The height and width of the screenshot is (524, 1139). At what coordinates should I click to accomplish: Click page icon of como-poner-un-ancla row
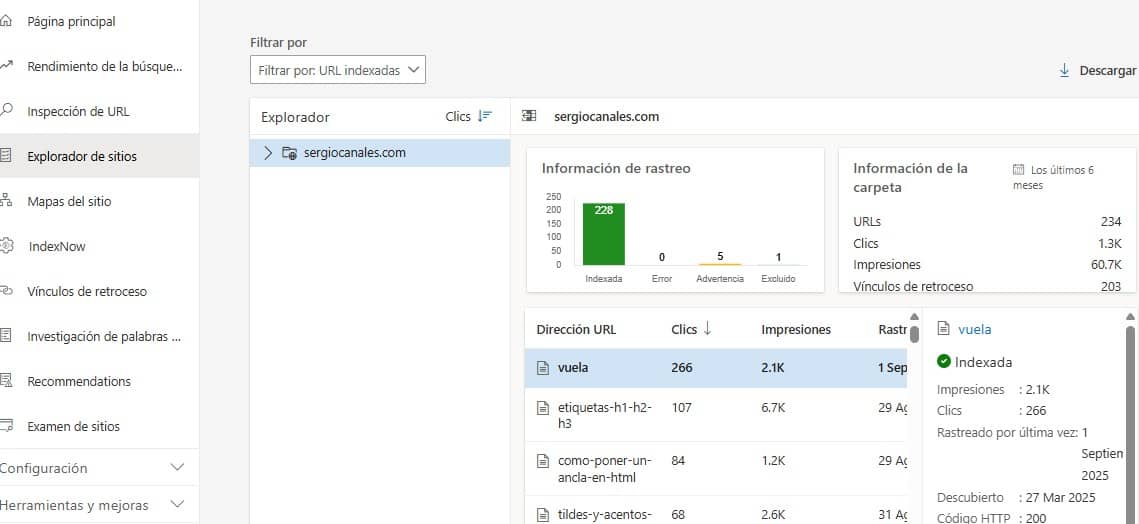[543, 461]
